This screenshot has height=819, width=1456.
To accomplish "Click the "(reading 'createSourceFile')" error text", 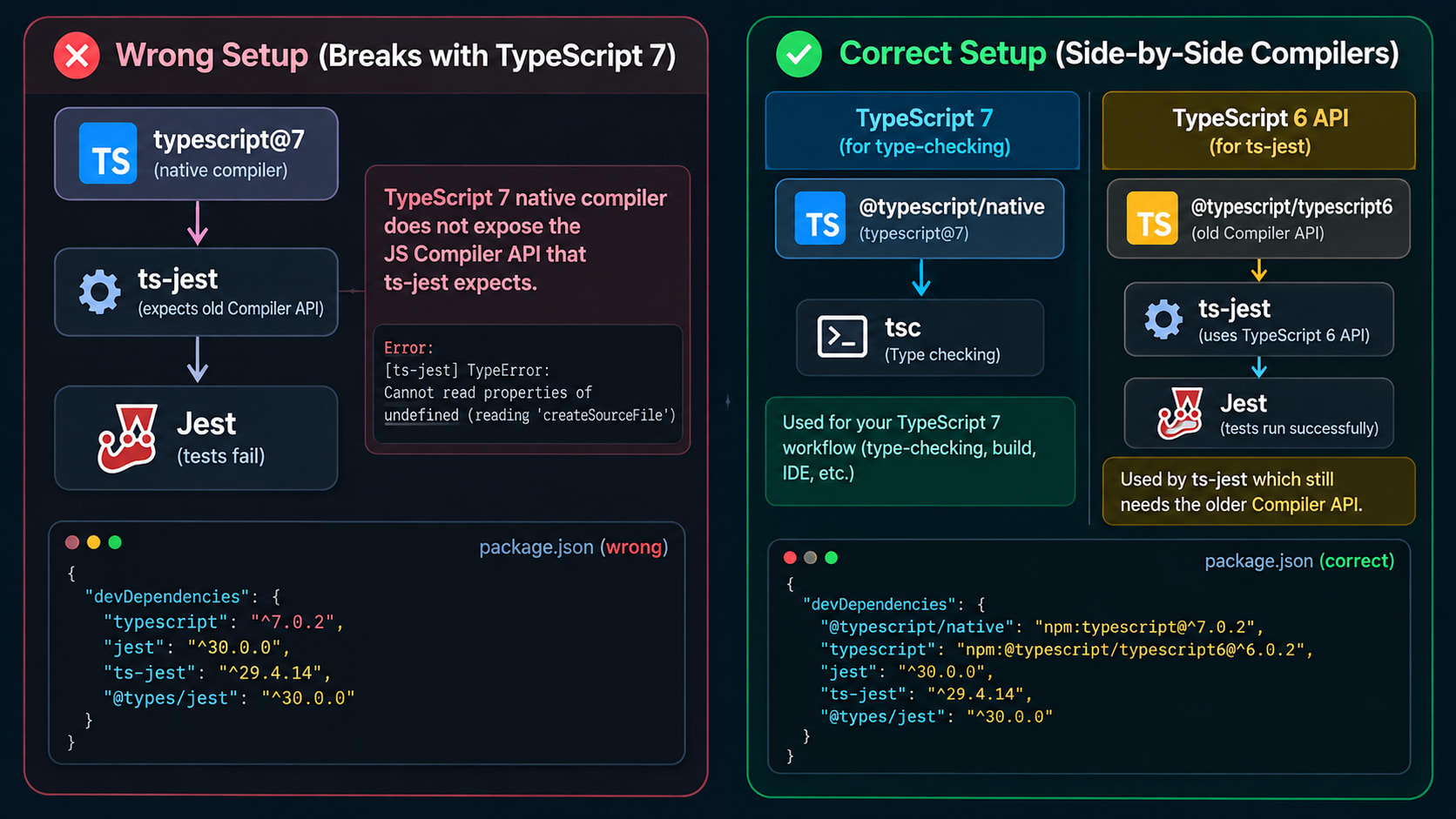I will 571,415.
